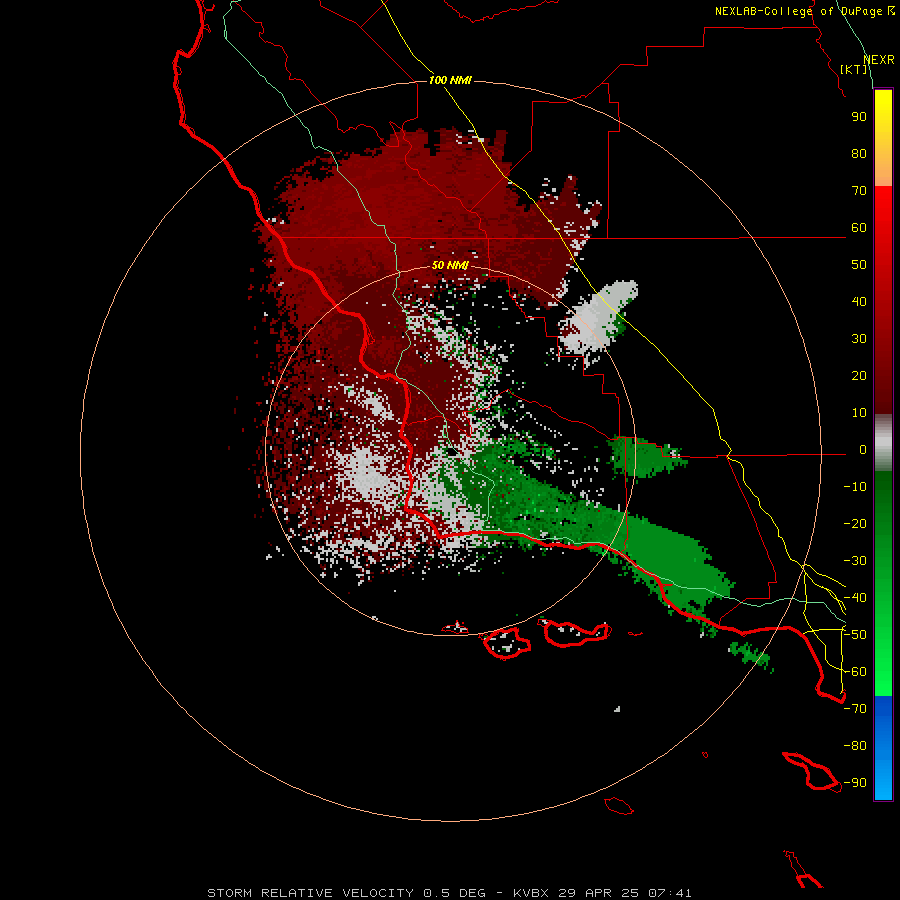Select the 50 NMI range ring label
The width and height of the screenshot is (900, 900).
[x=450, y=265]
